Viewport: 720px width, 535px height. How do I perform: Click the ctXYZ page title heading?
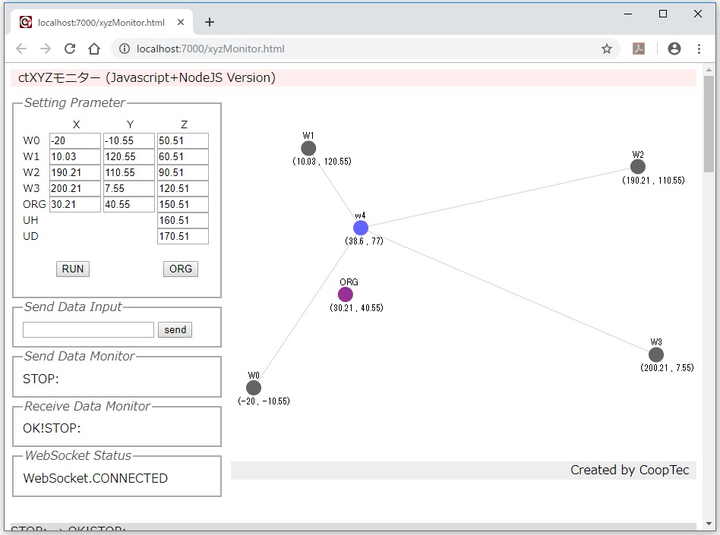click(146, 78)
